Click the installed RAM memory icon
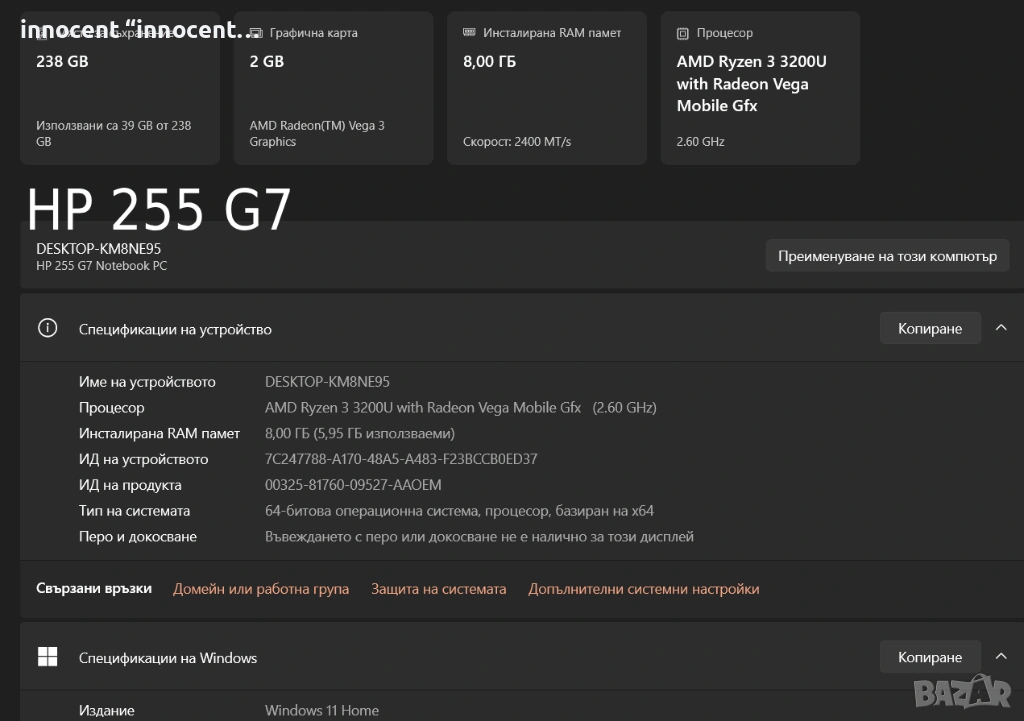The height and width of the screenshot is (721, 1024). (470, 33)
